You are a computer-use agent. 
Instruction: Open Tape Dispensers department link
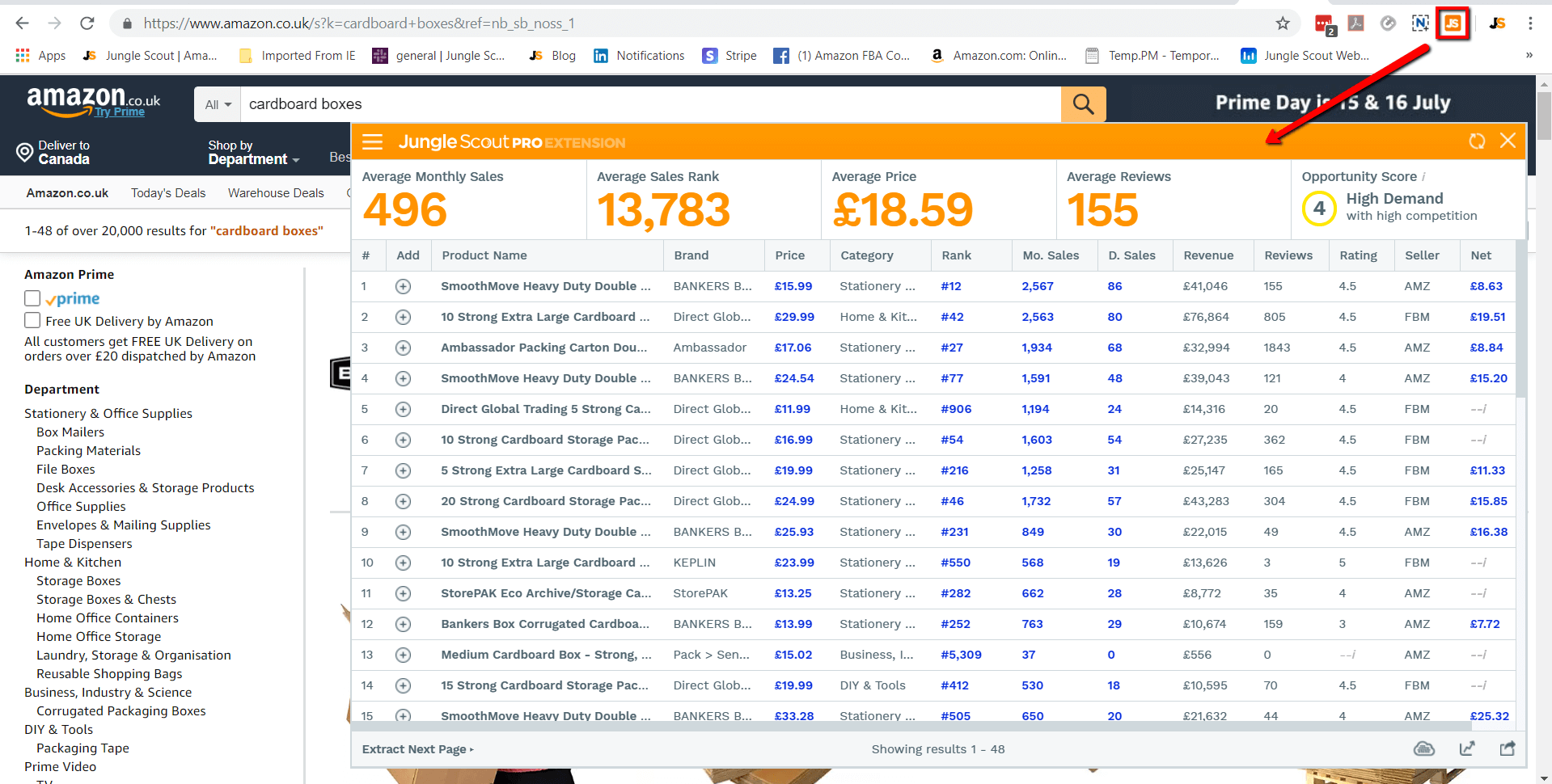pos(84,544)
